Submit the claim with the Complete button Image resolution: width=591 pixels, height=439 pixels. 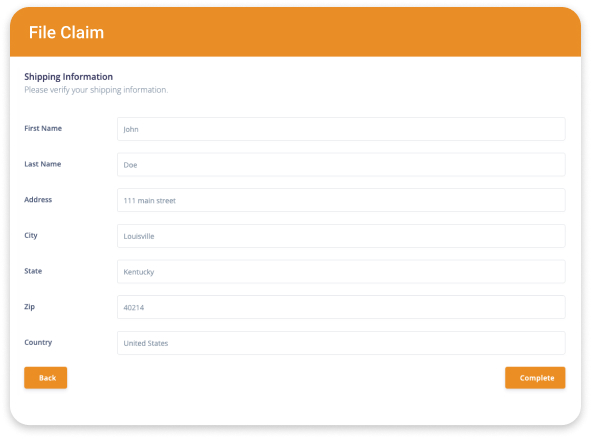tap(535, 378)
